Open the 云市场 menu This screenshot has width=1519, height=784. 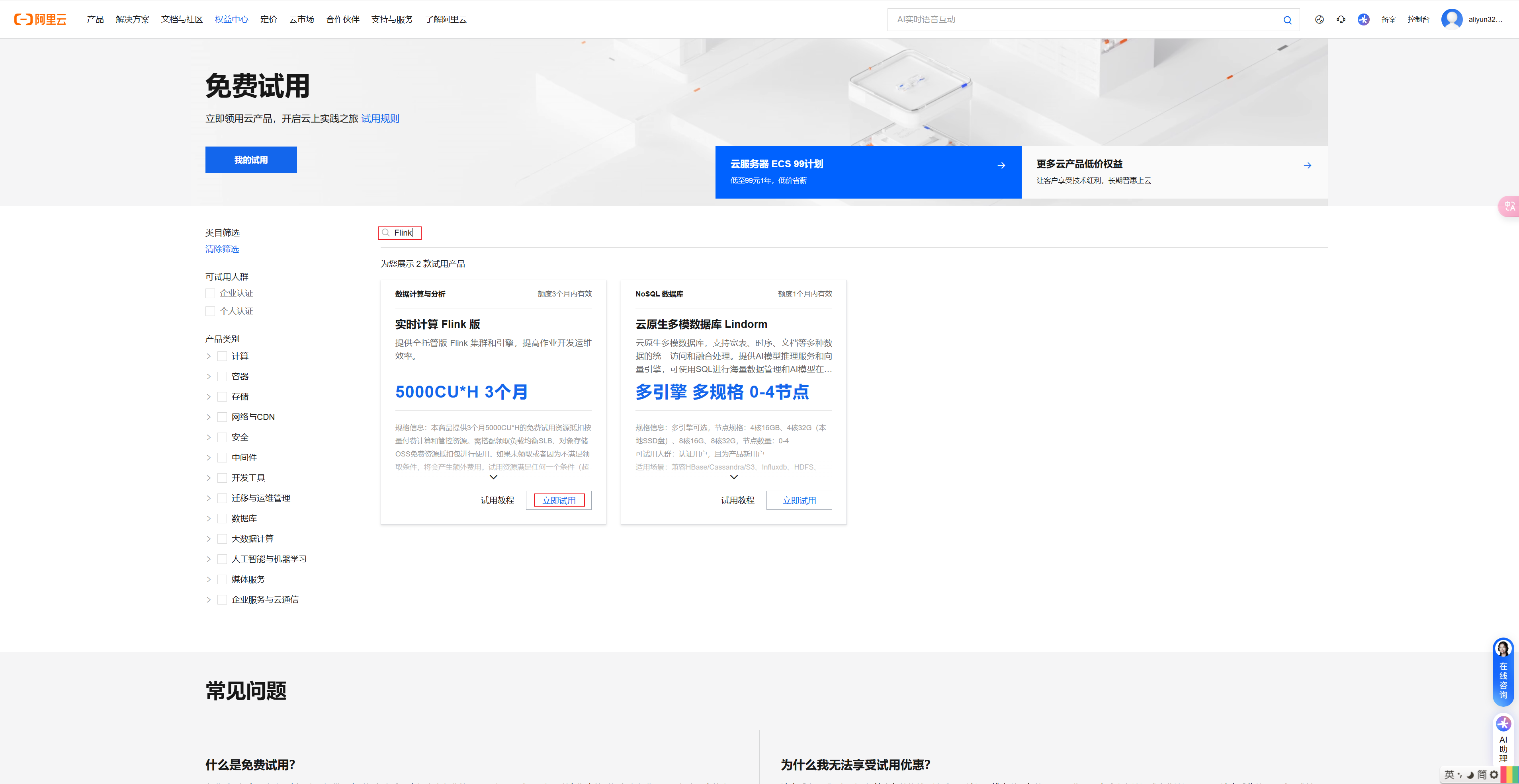(x=301, y=20)
